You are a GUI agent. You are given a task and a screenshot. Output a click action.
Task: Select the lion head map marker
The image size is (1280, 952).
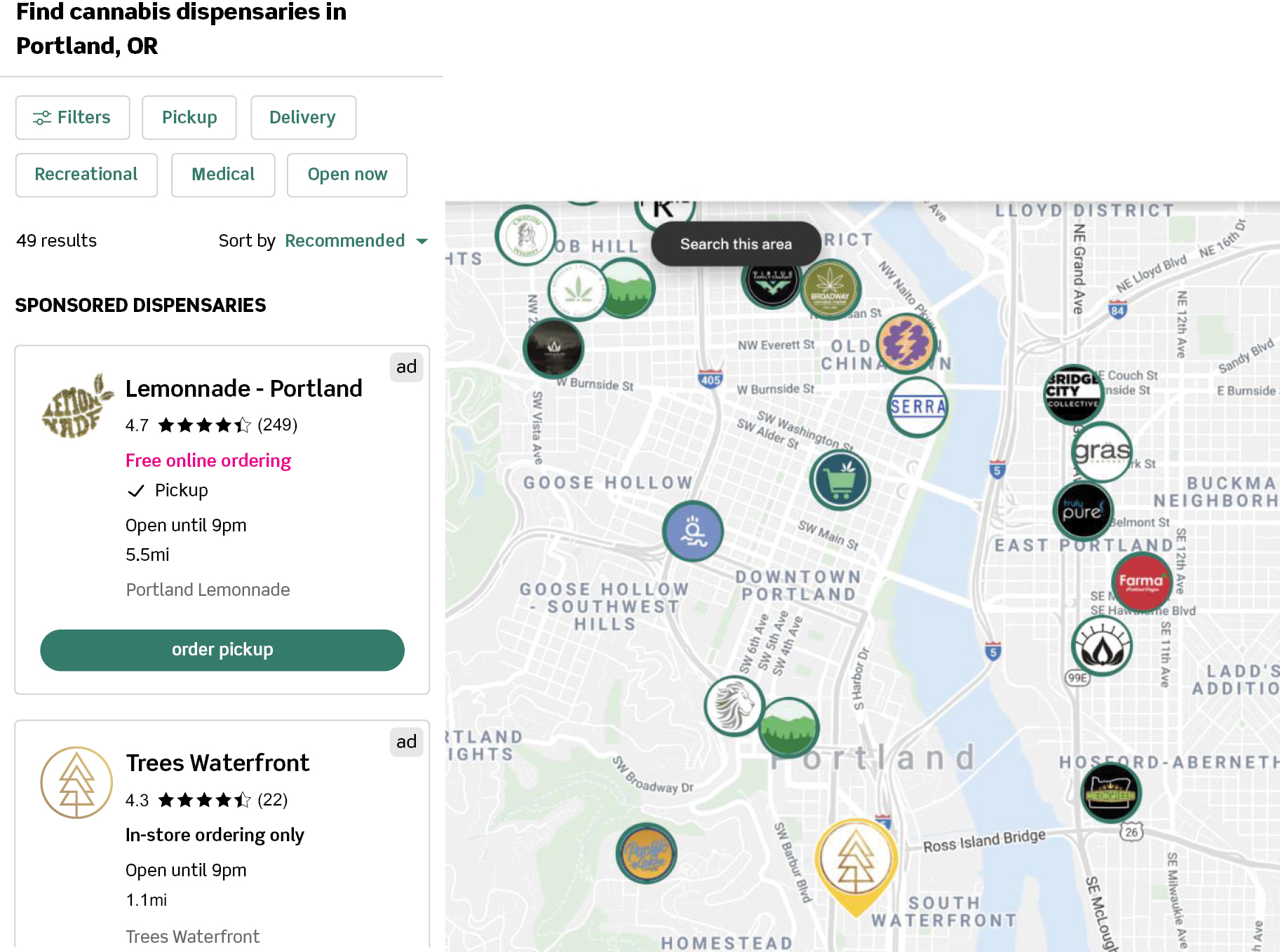pos(734,706)
